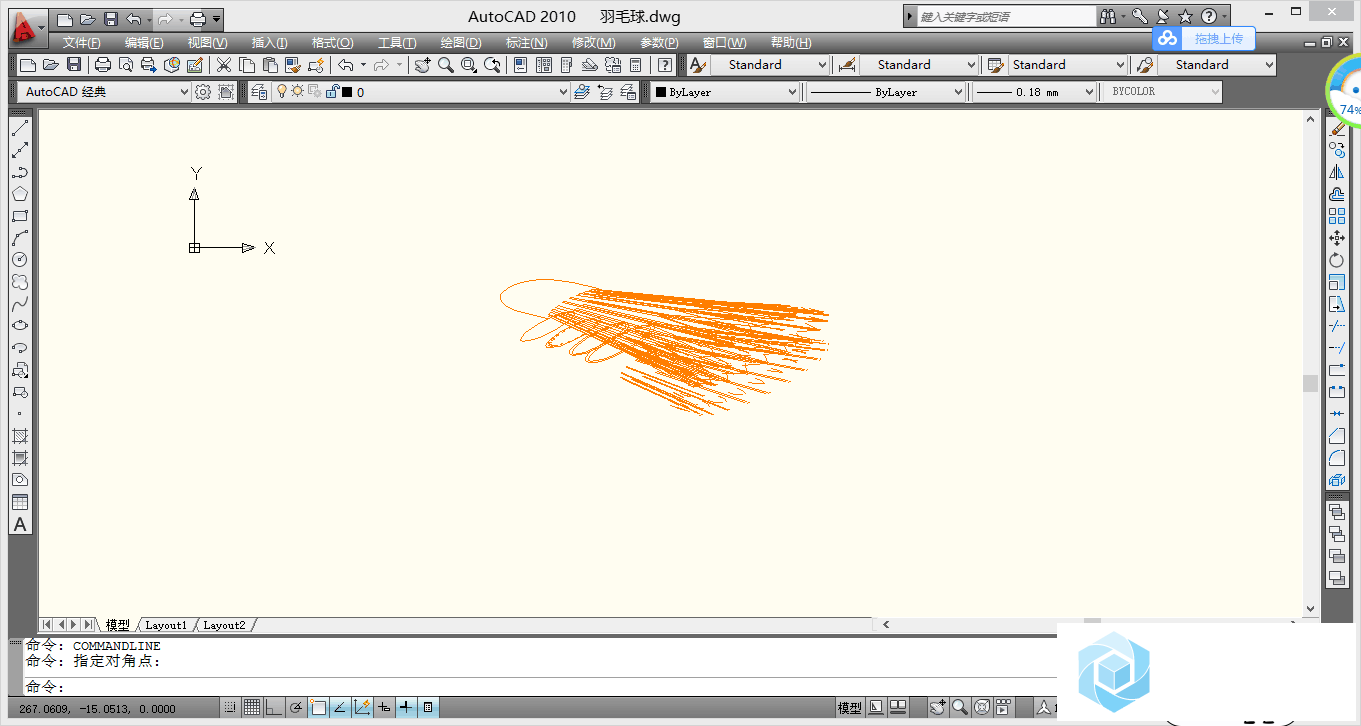Screen dimensions: 1361x726
Task: Click the Plot (print) icon
Action: point(103,65)
